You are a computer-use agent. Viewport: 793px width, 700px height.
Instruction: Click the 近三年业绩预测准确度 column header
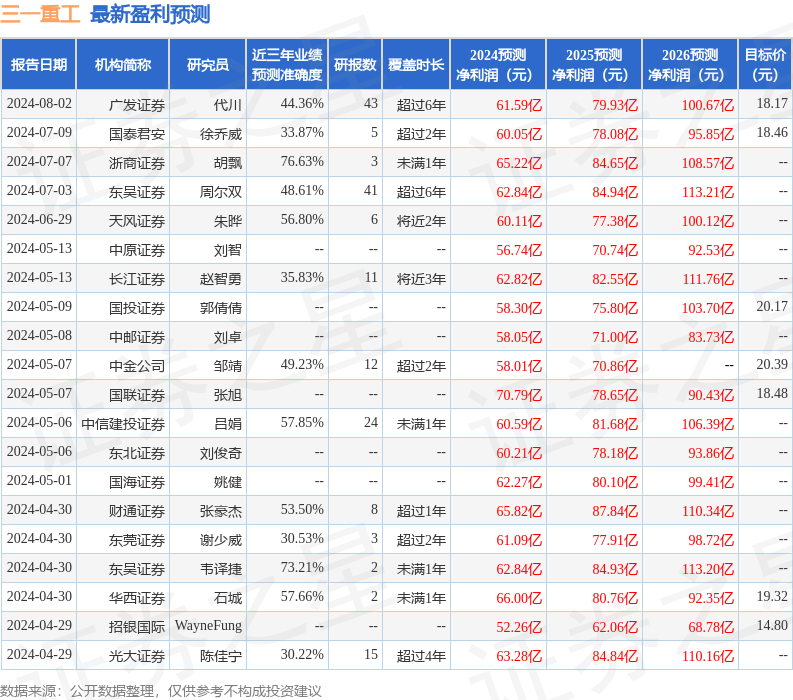[287, 65]
